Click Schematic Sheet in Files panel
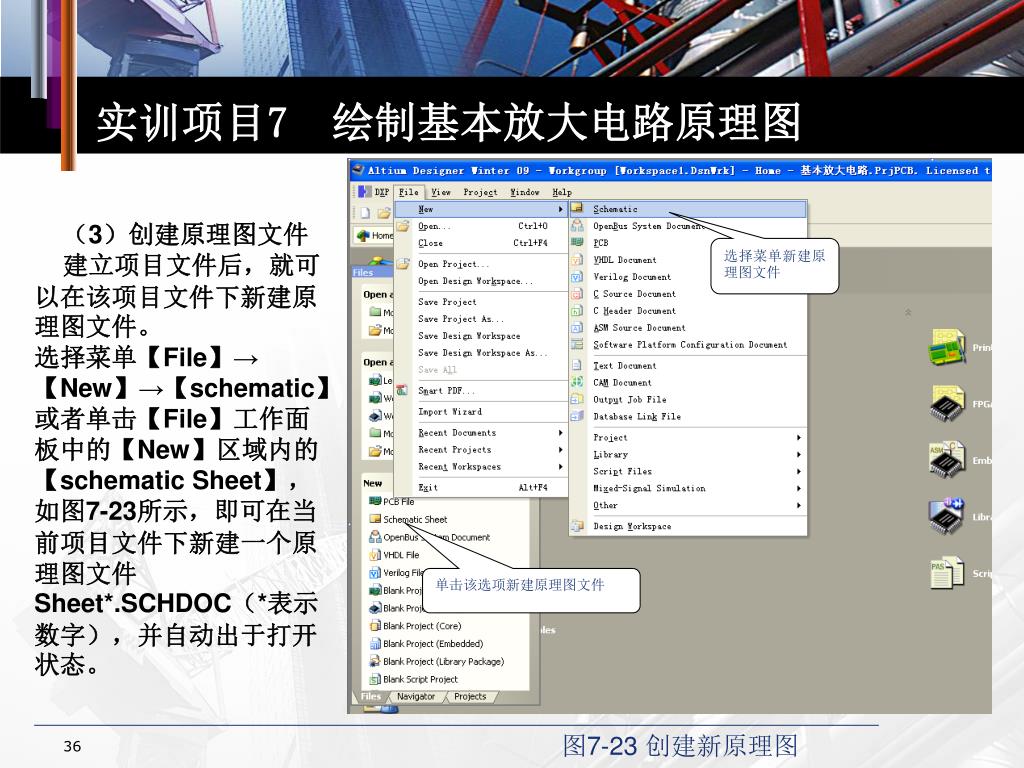Image resolution: width=1024 pixels, height=768 pixels. coord(415,519)
